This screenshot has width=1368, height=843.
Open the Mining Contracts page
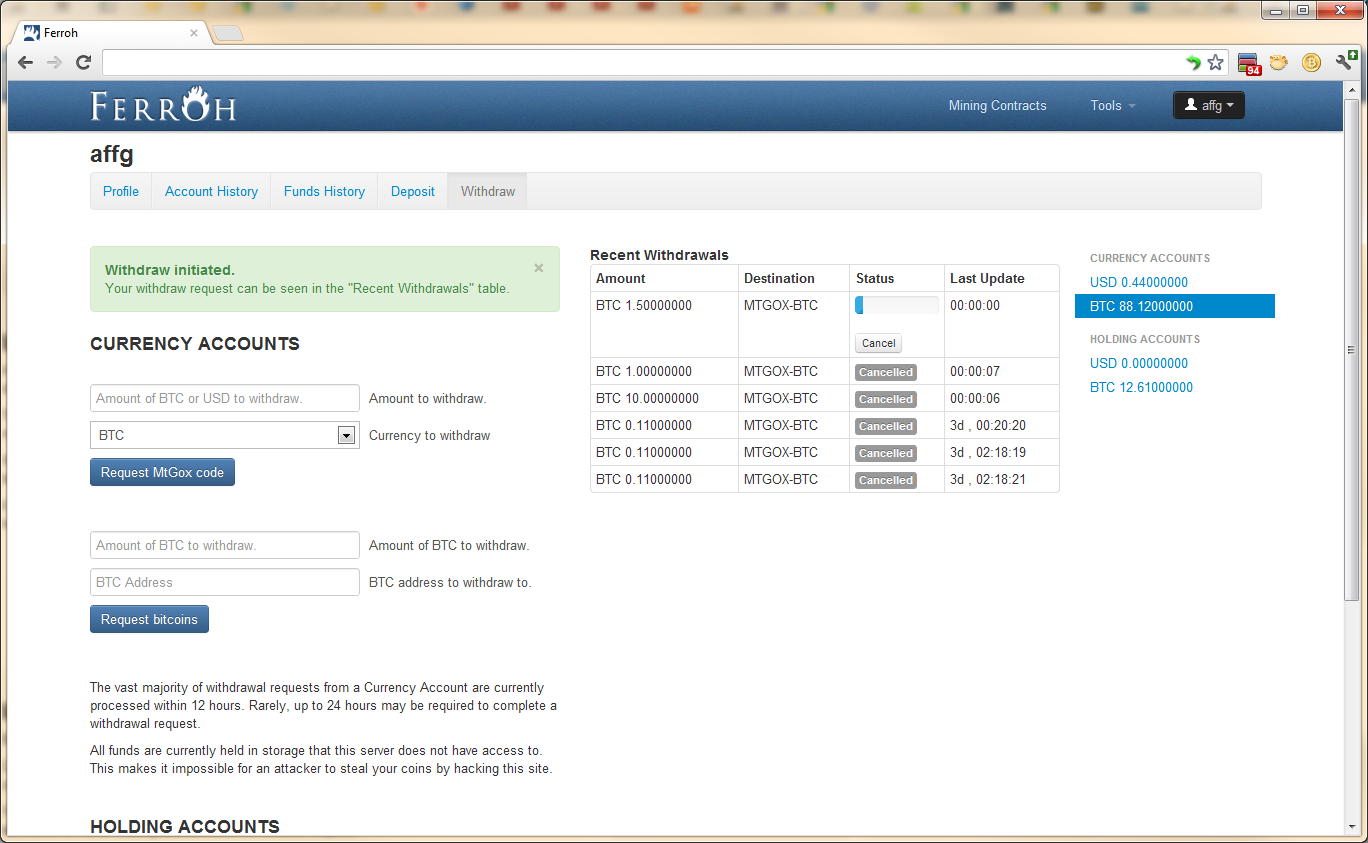click(x=997, y=105)
